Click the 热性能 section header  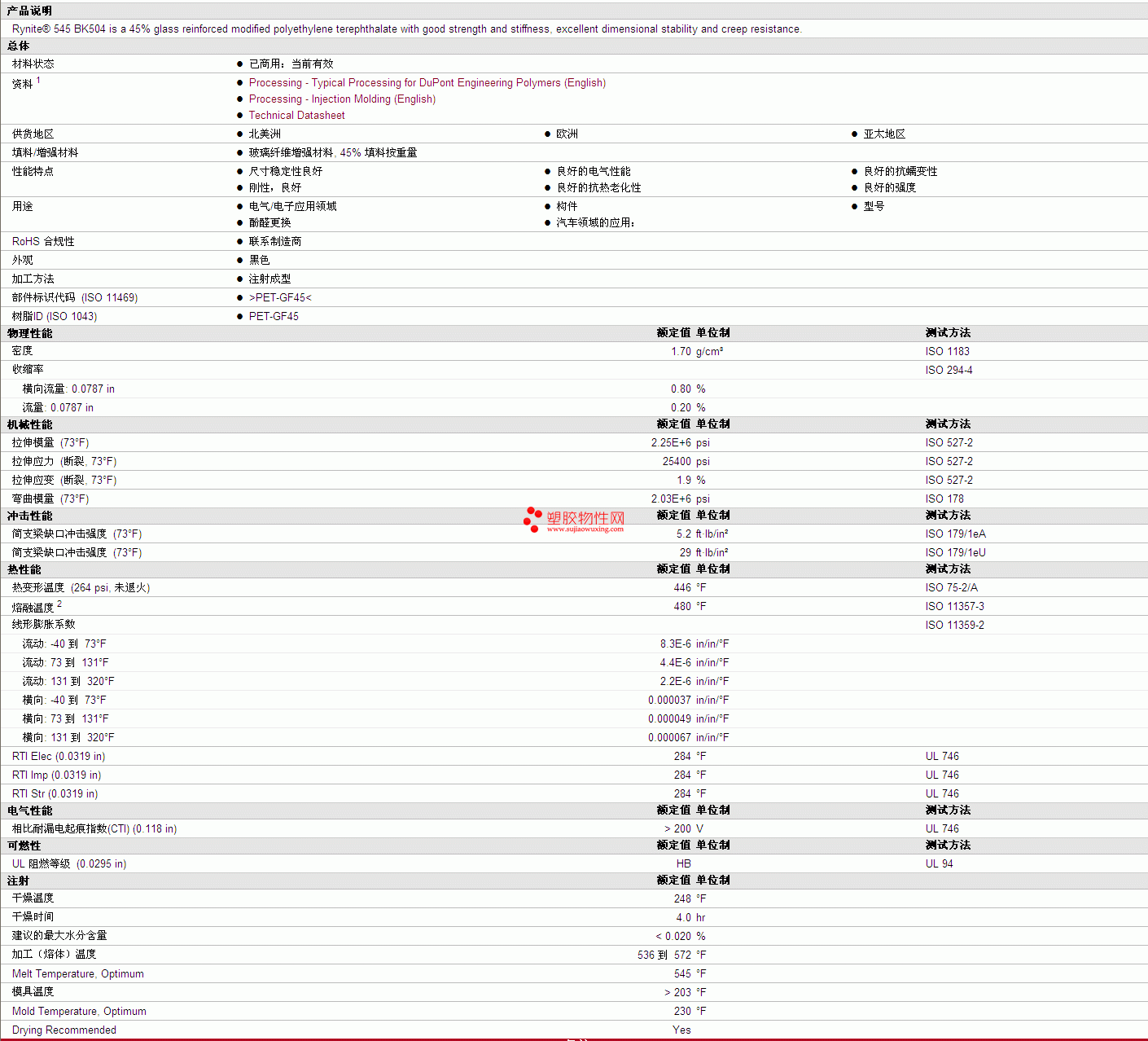pyautogui.click(x=24, y=569)
